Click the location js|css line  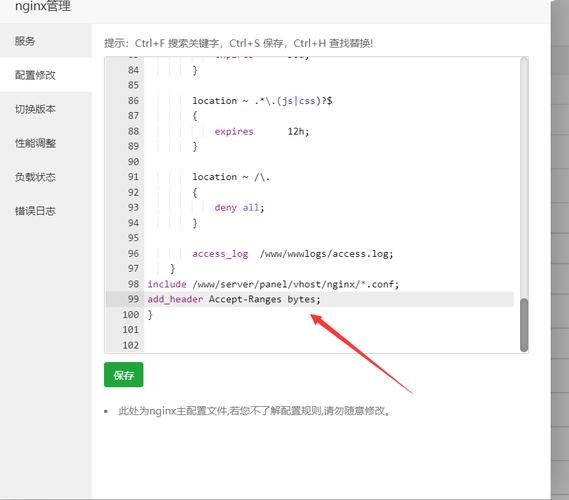pos(262,101)
